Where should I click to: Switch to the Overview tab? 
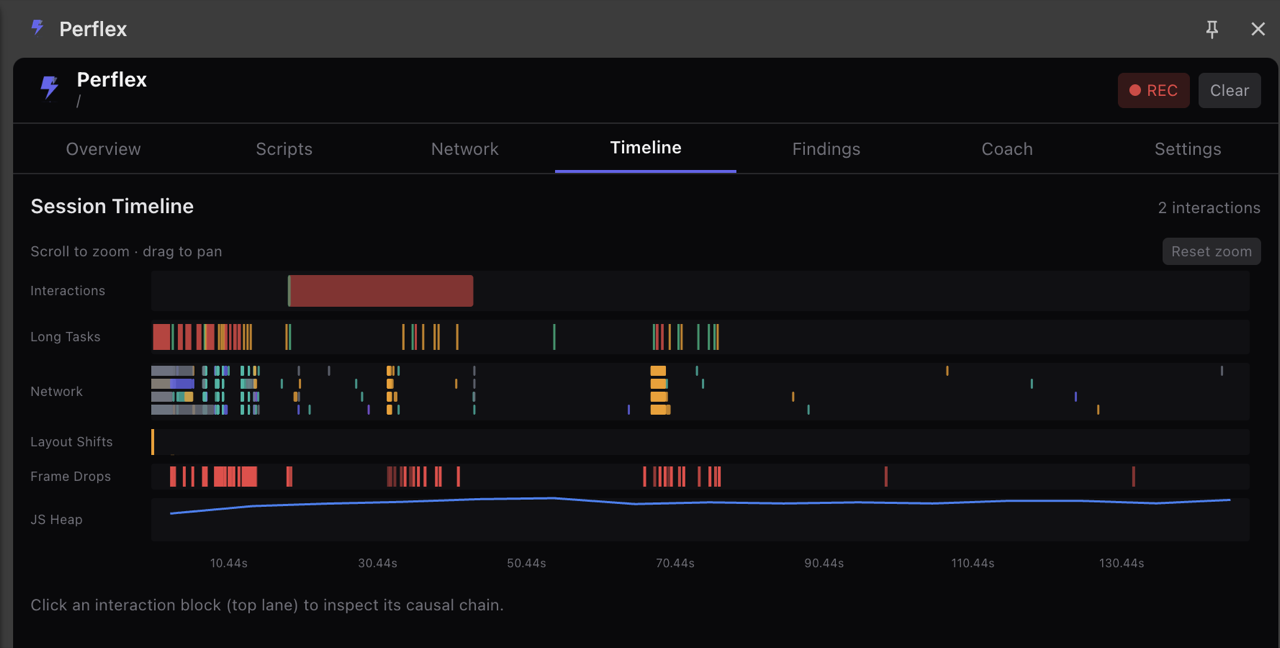[103, 149]
